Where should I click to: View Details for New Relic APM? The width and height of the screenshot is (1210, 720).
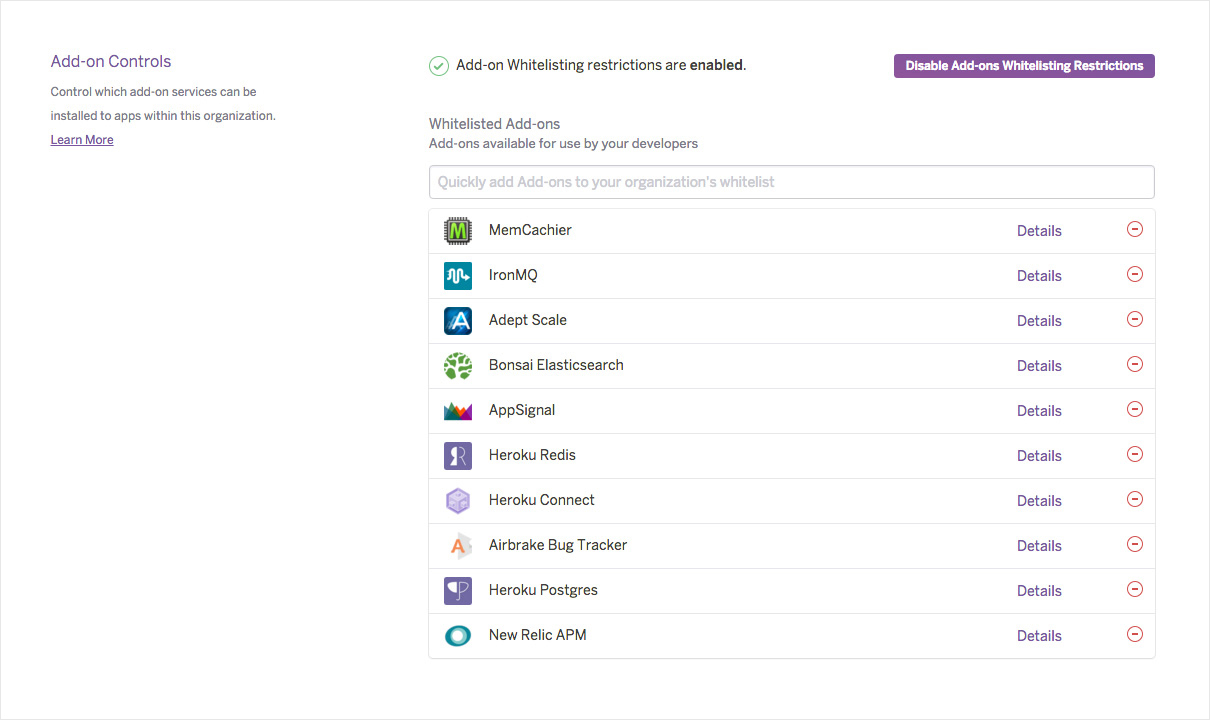pos(1039,635)
